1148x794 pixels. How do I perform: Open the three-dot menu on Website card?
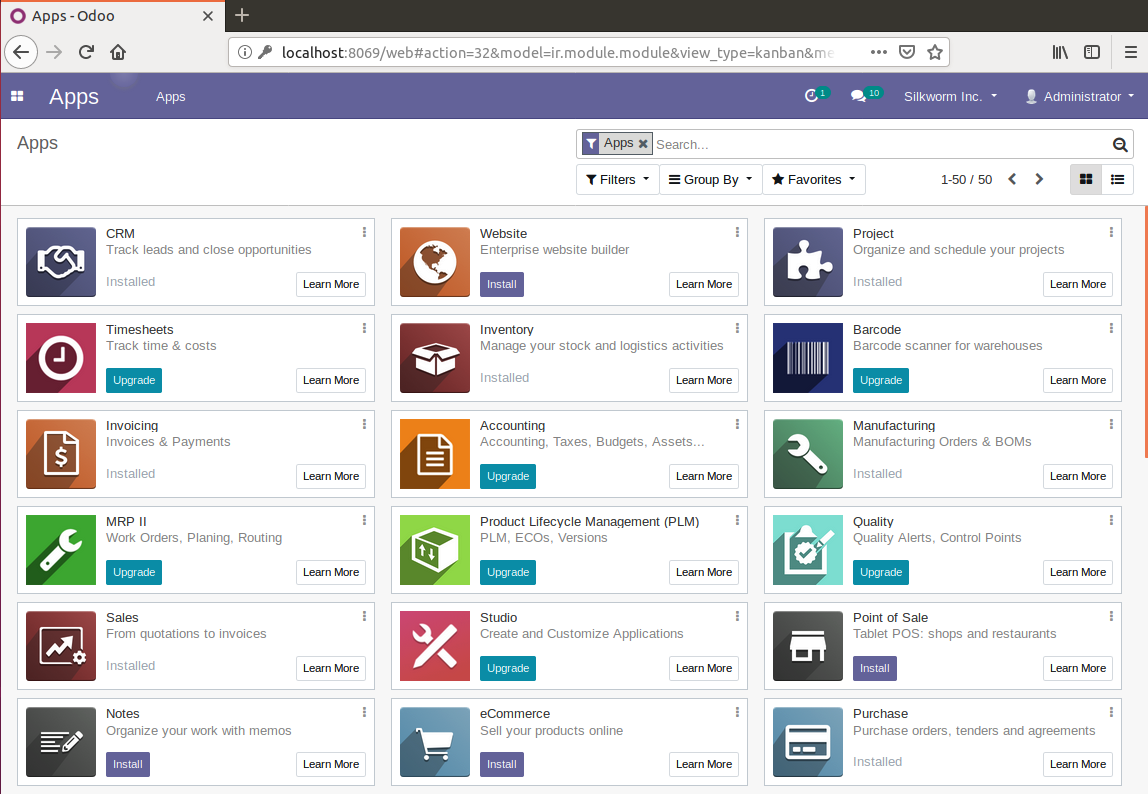click(x=737, y=232)
